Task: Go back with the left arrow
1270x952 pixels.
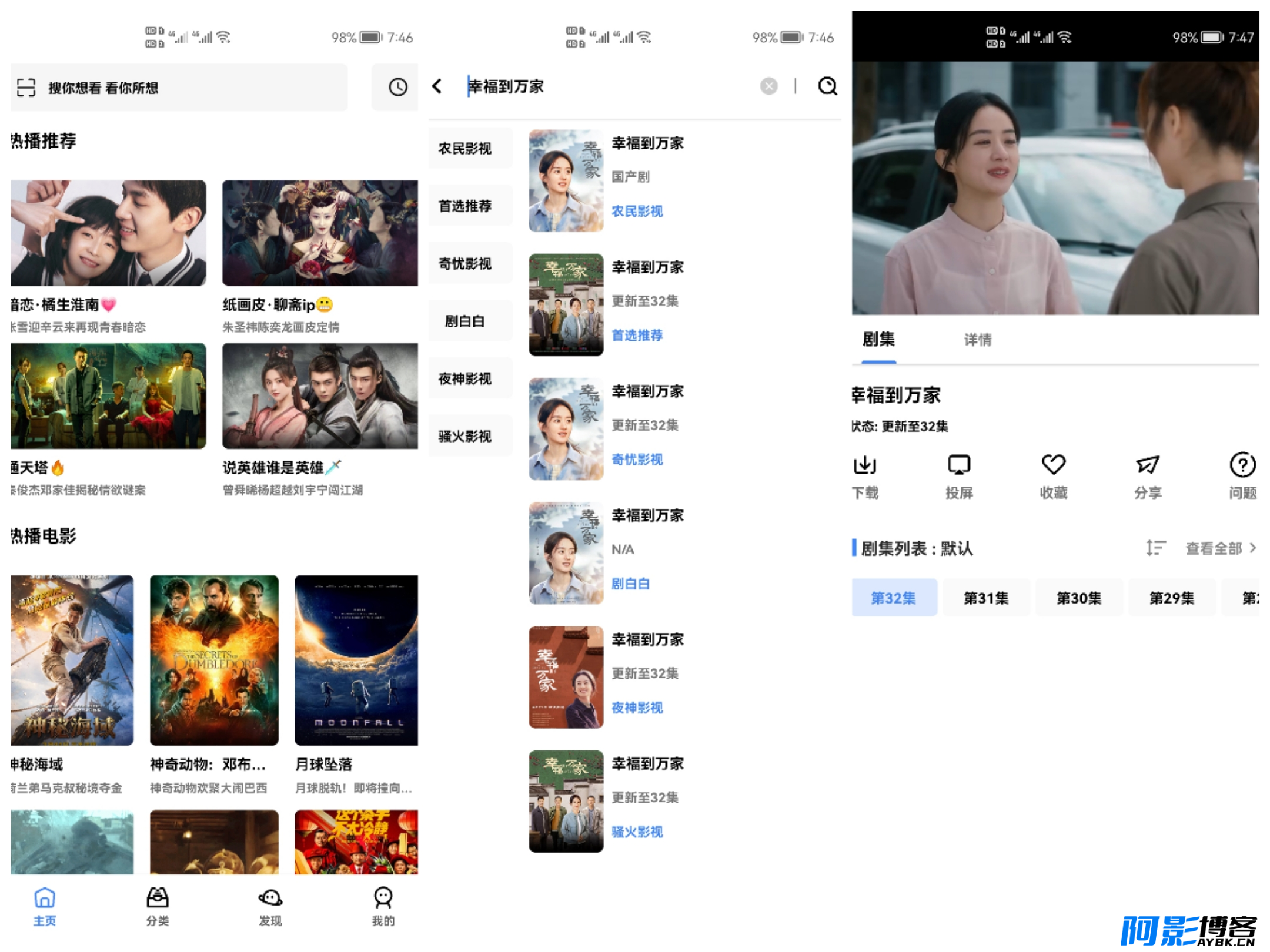Action: [x=437, y=86]
